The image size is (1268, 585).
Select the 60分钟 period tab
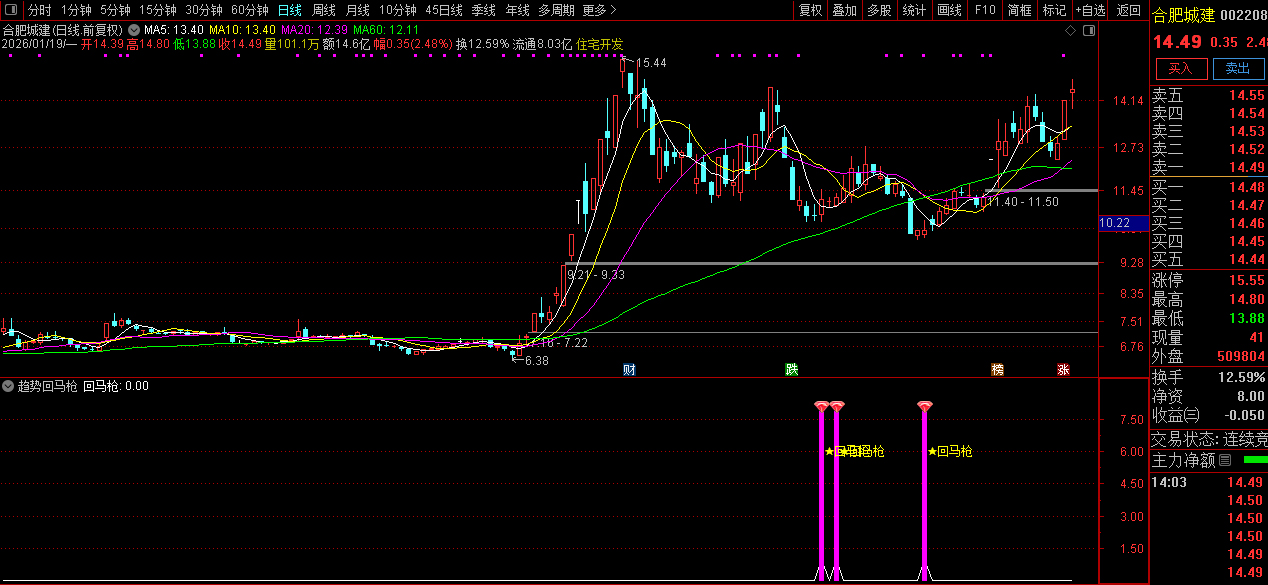pos(249,10)
